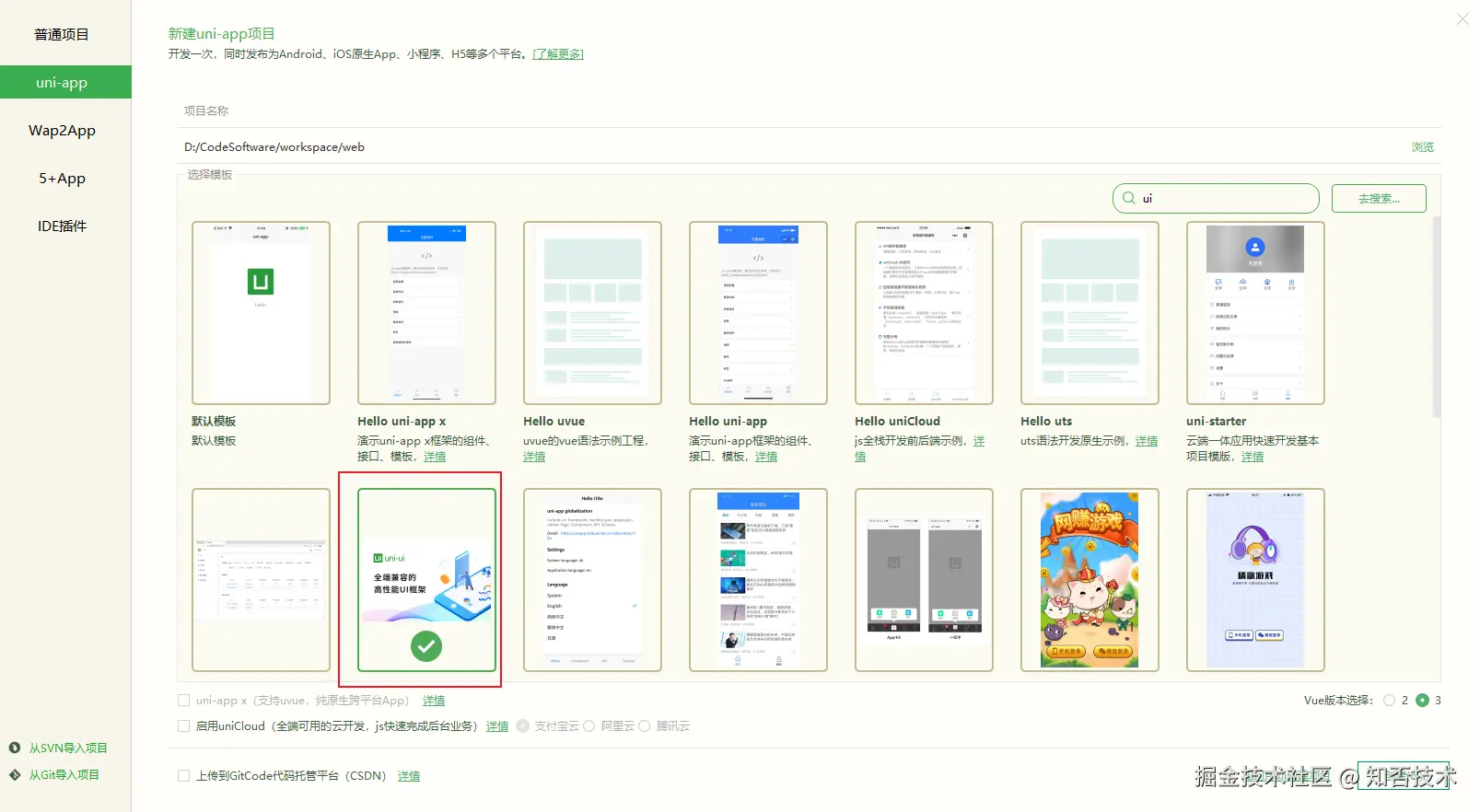Open 详情 link for Hello uvue
The image size is (1480, 812).
pyautogui.click(x=534, y=457)
